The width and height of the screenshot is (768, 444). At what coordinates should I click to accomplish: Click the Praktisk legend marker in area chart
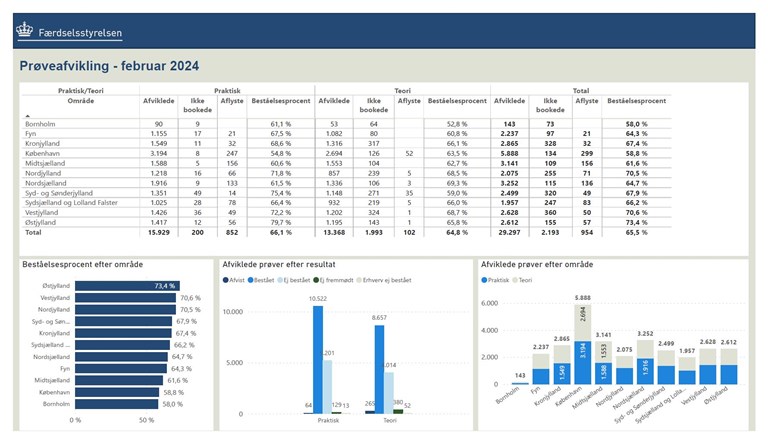point(486,281)
